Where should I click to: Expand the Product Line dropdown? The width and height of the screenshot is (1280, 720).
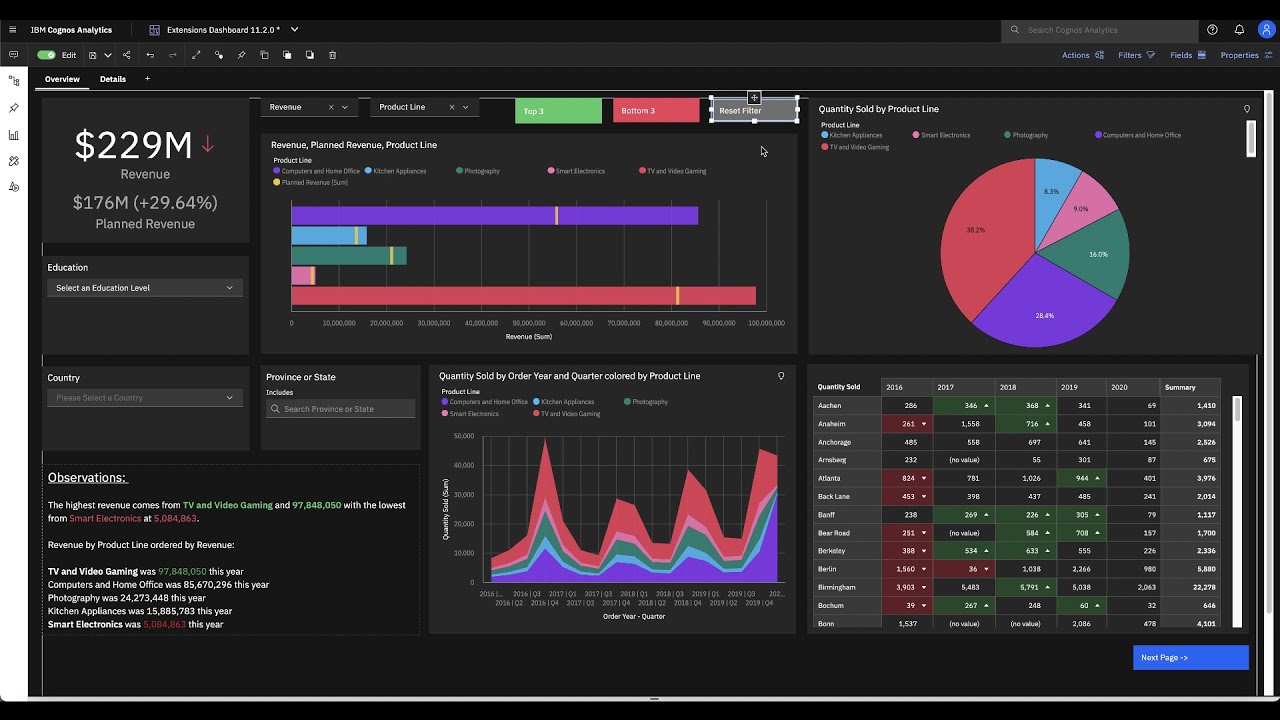pos(465,107)
